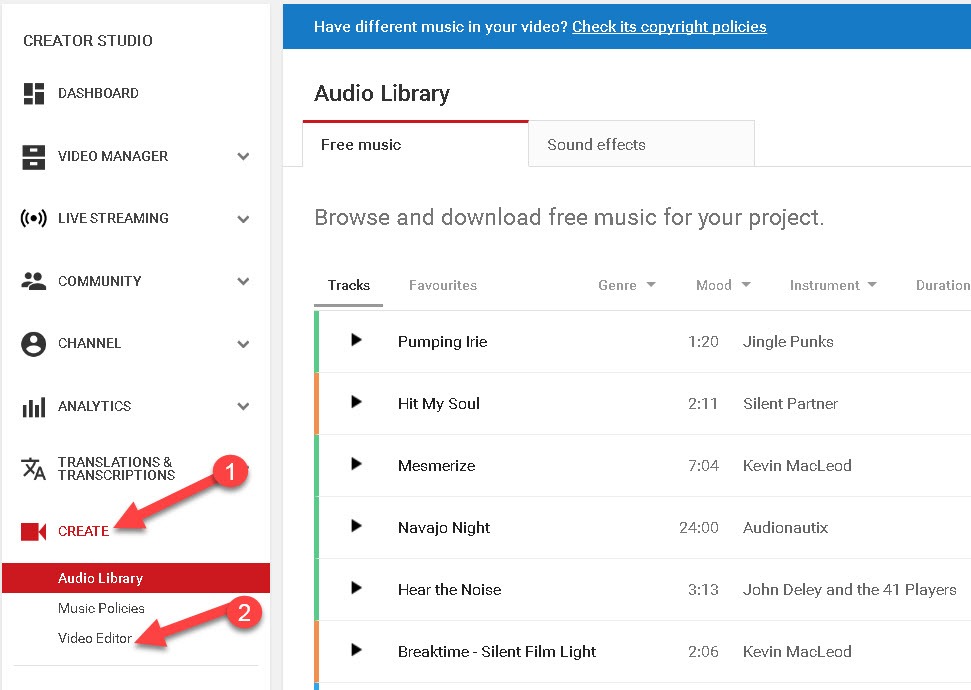971x690 pixels.
Task: Click the Channel profile icon
Action: [x=34, y=344]
